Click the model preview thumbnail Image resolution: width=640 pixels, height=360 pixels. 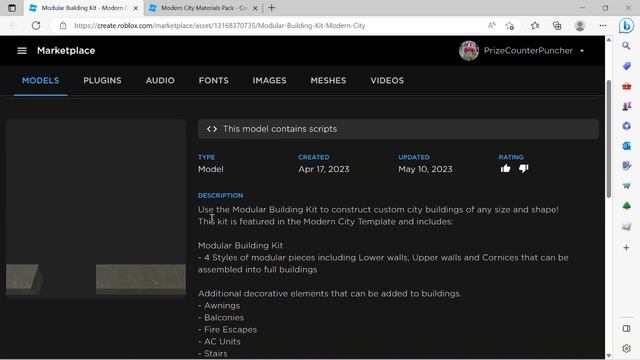click(96, 209)
